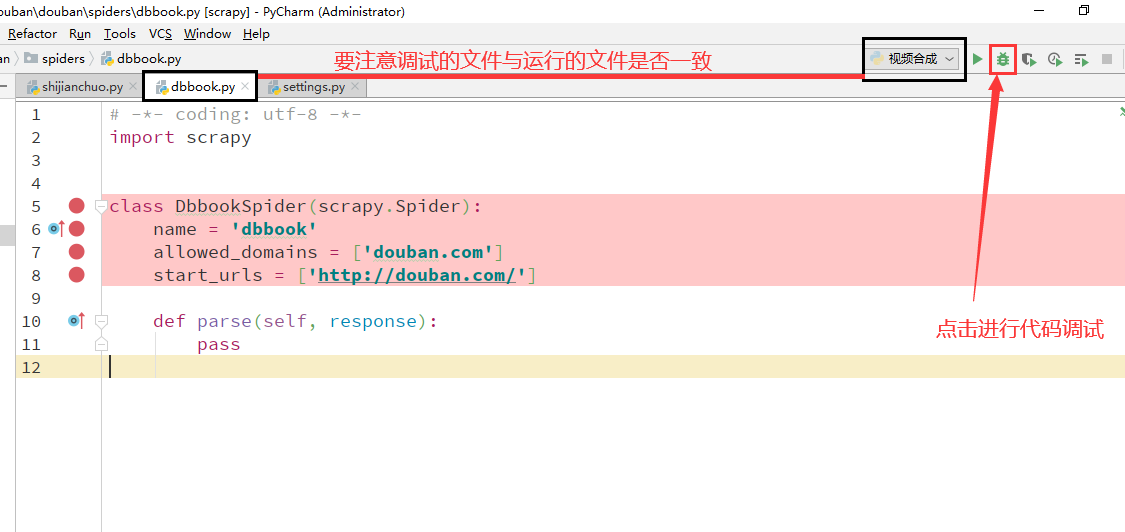This screenshot has width=1125, height=532.
Task: Click line number 9 in the gutter
Action: (36, 298)
